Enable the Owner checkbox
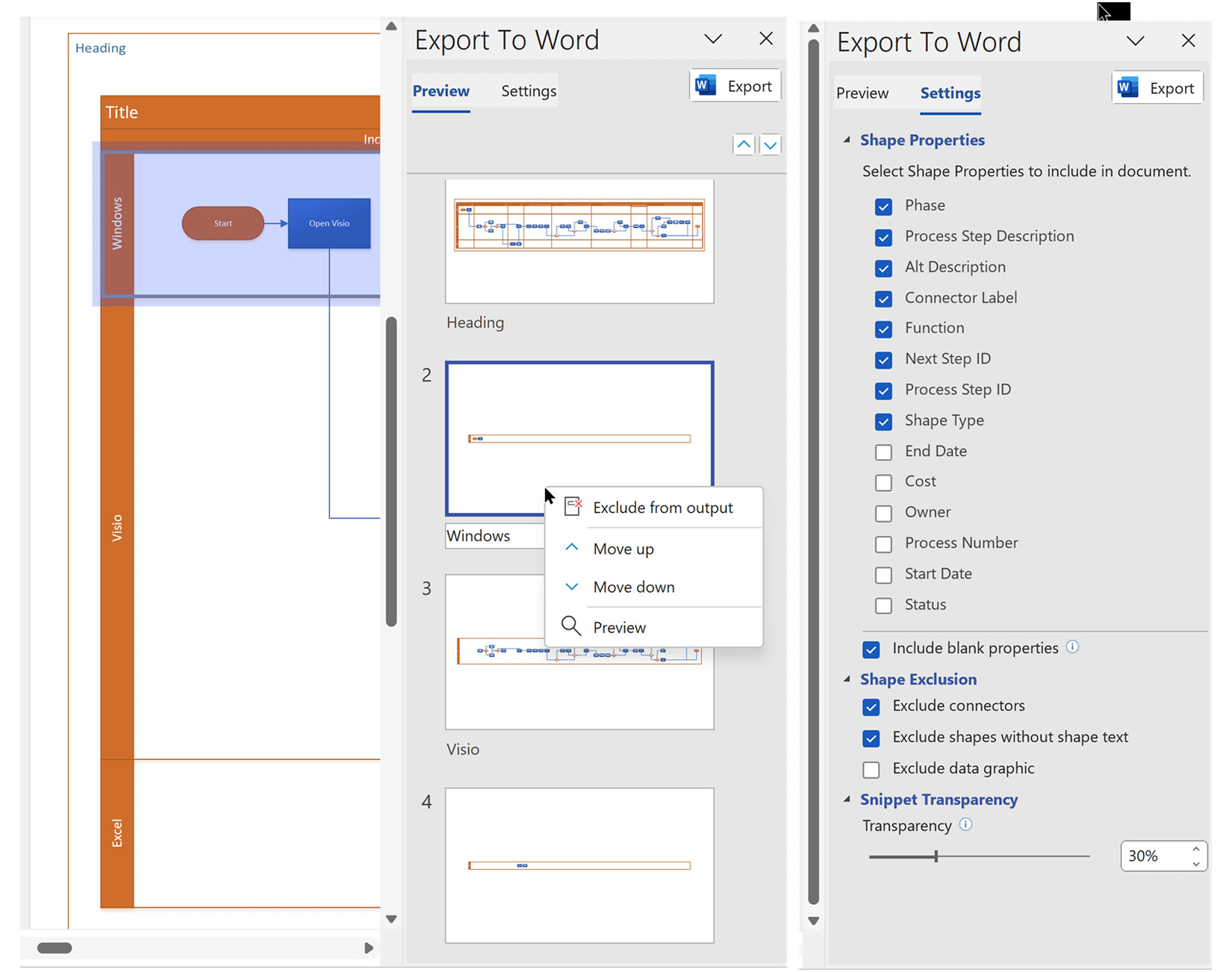The height and width of the screenshot is (972, 1232). click(x=883, y=513)
